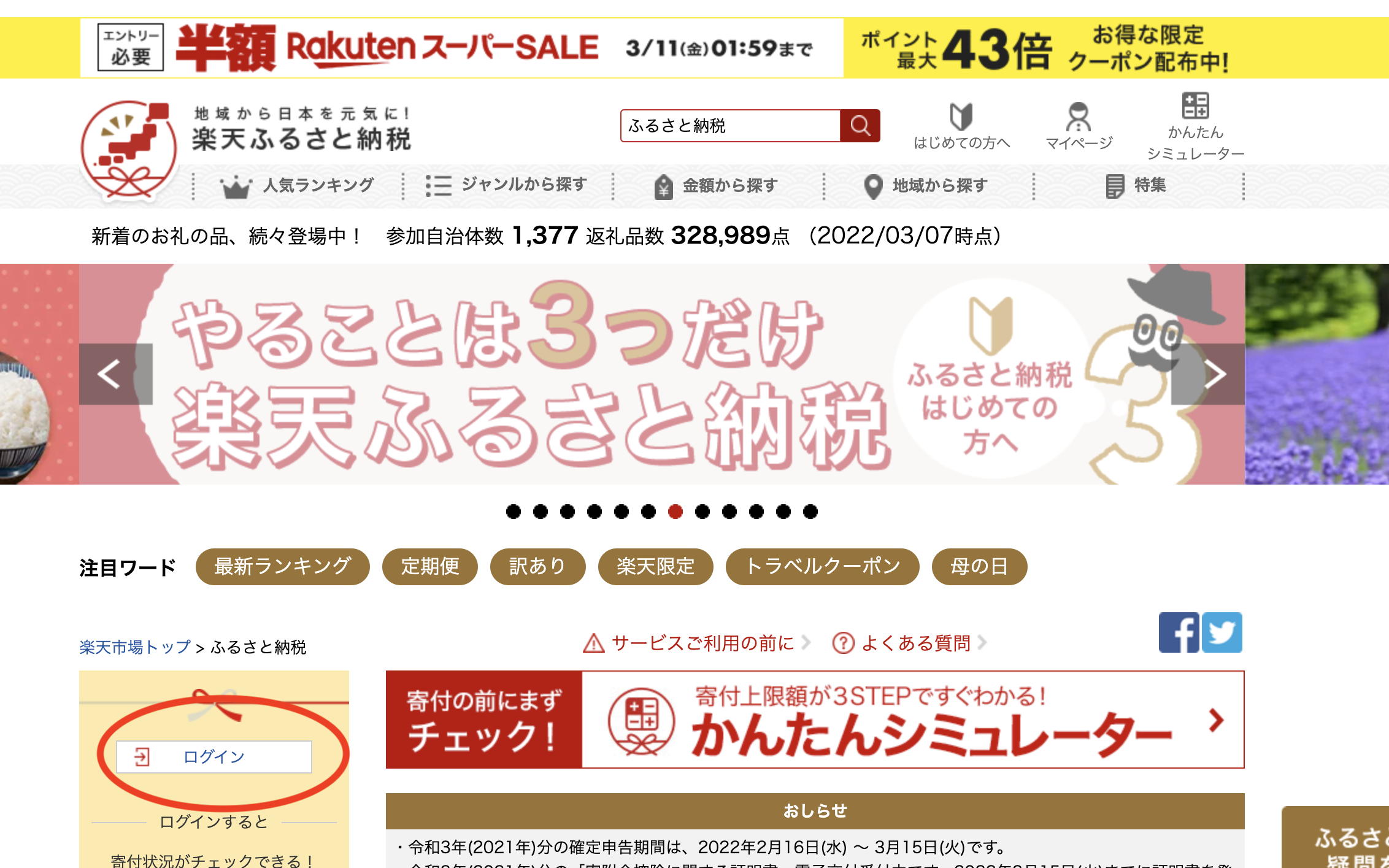The height and width of the screenshot is (868, 1389).
Task: Open the よくある質問 link
Action: (x=909, y=643)
